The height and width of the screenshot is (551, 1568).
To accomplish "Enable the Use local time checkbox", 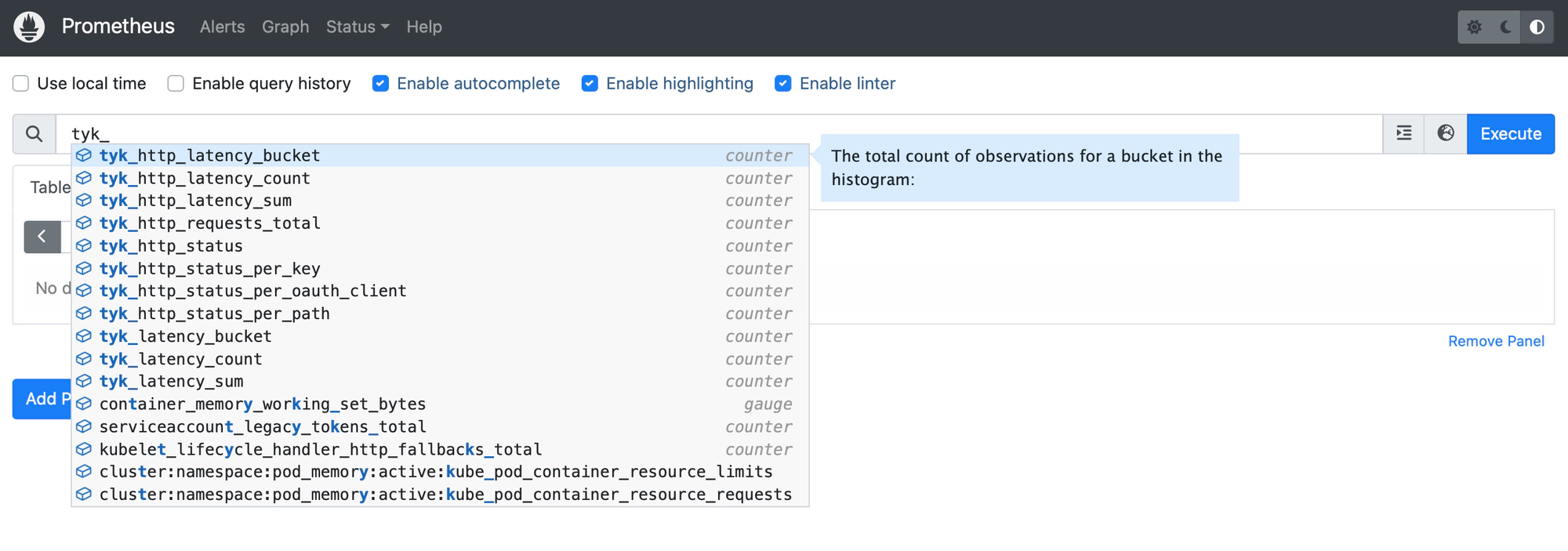I will pos(21,84).
